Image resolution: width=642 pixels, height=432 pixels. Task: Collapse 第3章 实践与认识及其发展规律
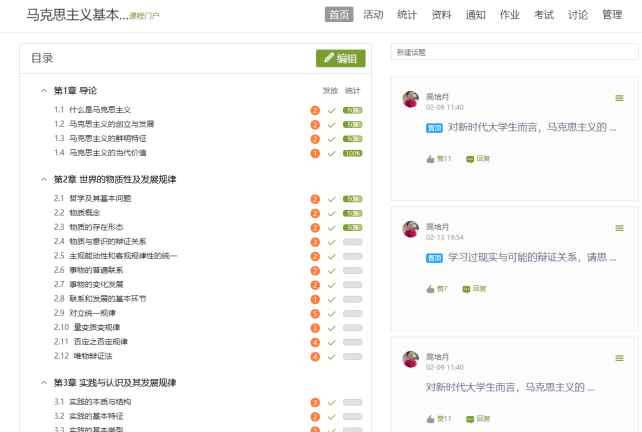[44, 383]
